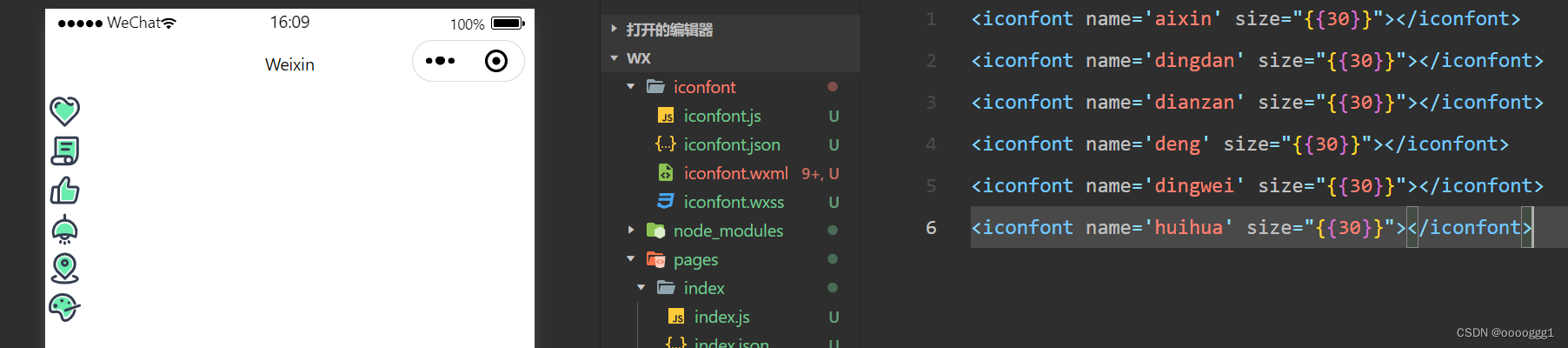Collapse the pages folder arrow
The image size is (1568, 348).
pos(631,259)
